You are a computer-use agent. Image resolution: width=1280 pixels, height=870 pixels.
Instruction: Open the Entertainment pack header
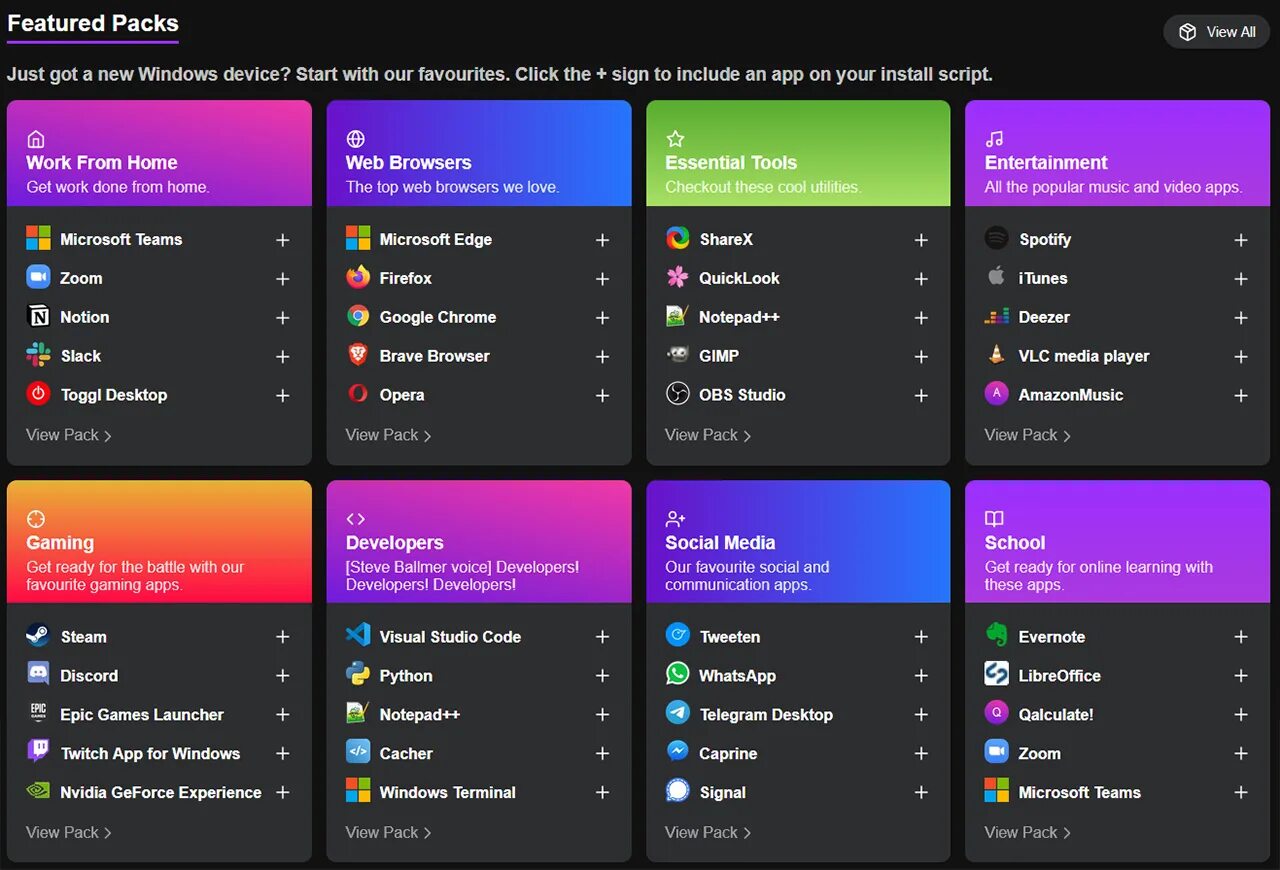click(1117, 153)
